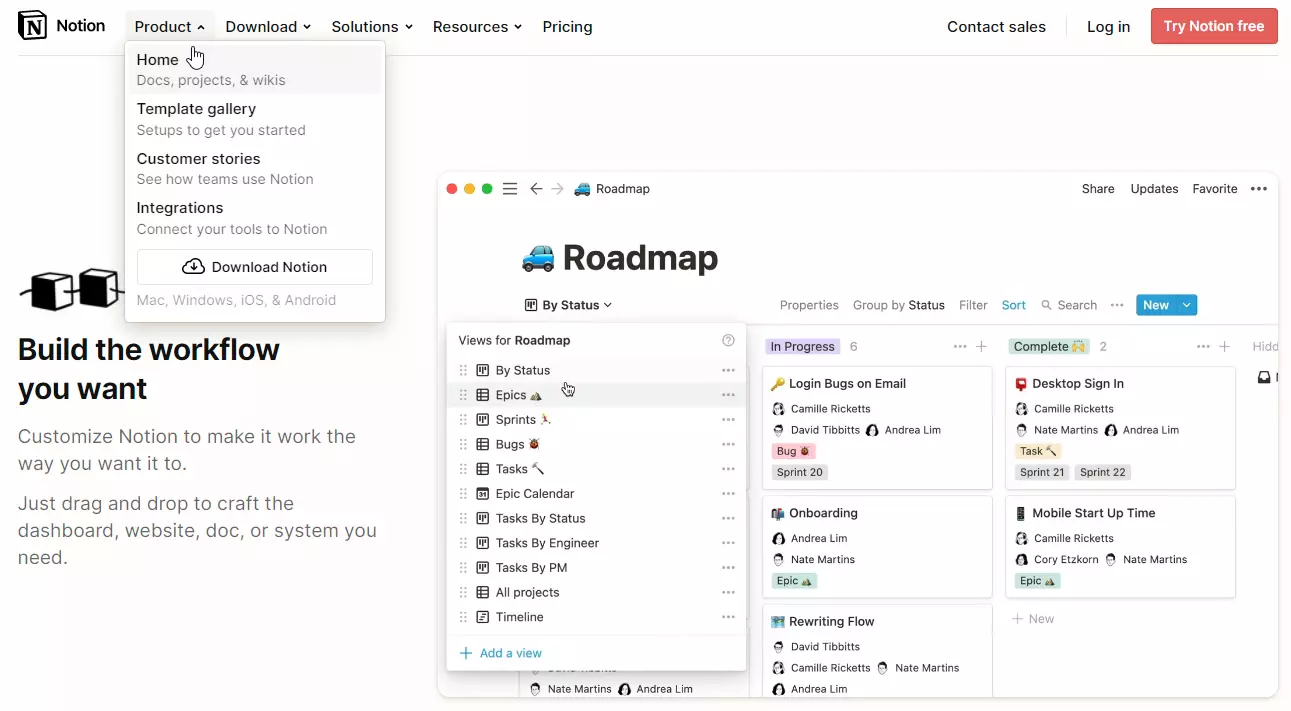Open more options for the Tasks By Status view
Image resolution: width=1291 pixels, height=711 pixels.
pos(728,519)
